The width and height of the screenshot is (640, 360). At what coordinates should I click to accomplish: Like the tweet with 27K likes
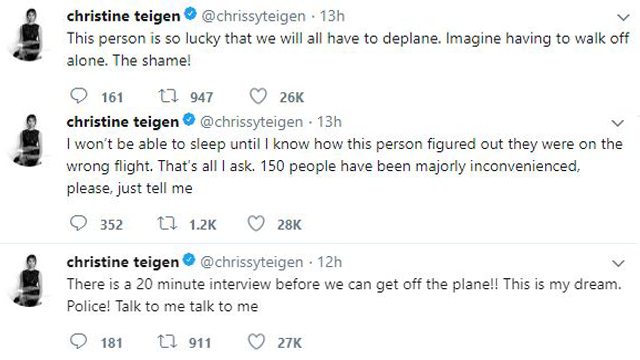click(256, 342)
